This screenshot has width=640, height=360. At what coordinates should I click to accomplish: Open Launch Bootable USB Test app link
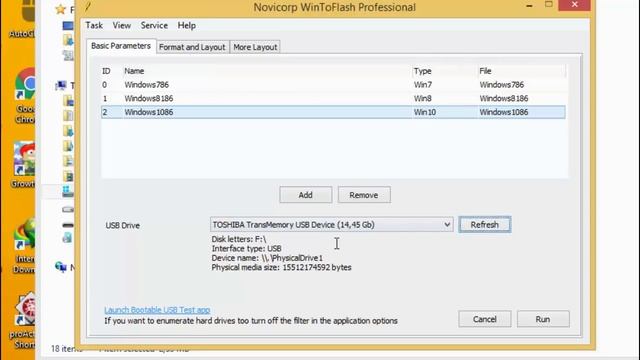pyautogui.click(x=157, y=310)
